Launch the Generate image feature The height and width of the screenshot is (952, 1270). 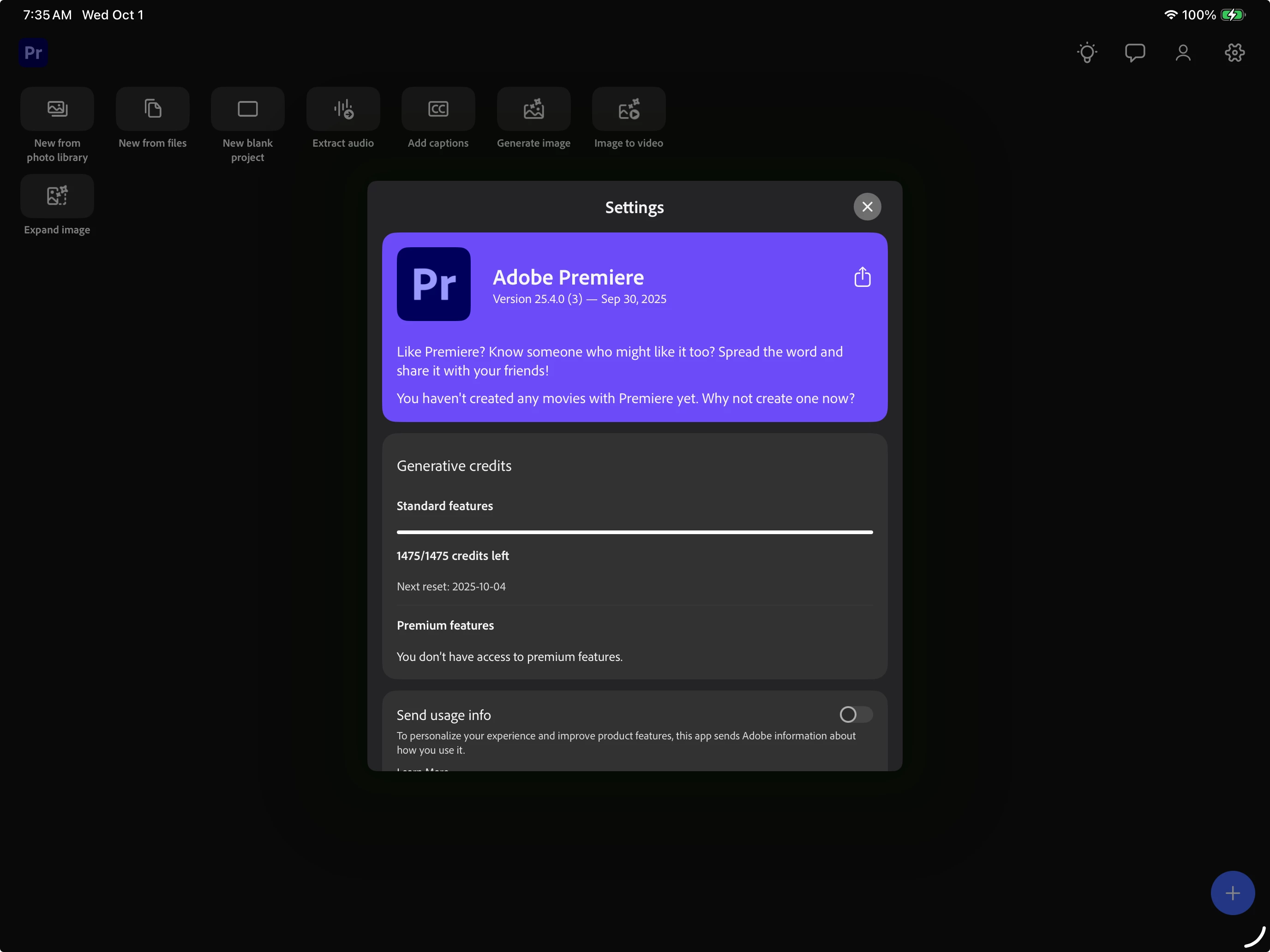[533, 109]
